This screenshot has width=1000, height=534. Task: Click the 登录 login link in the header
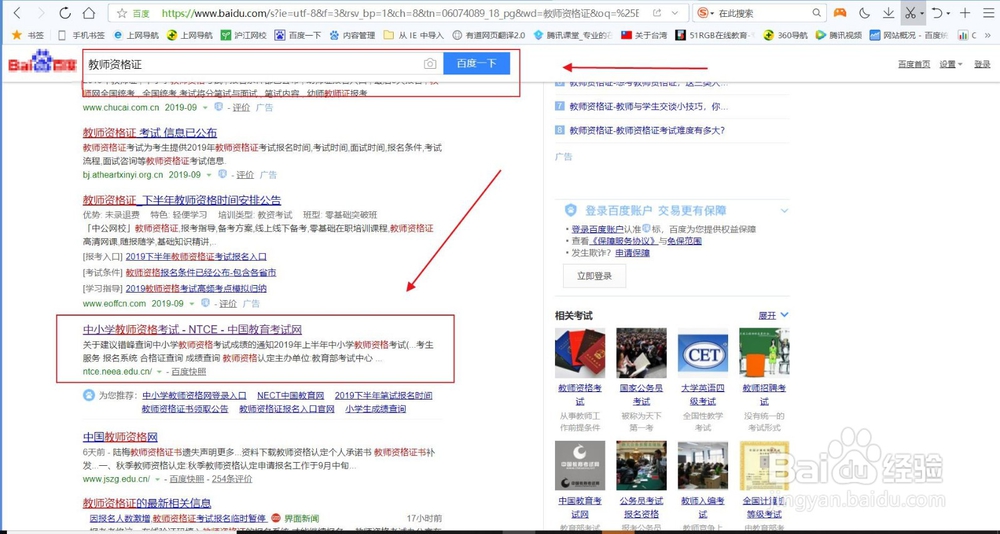point(982,64)
